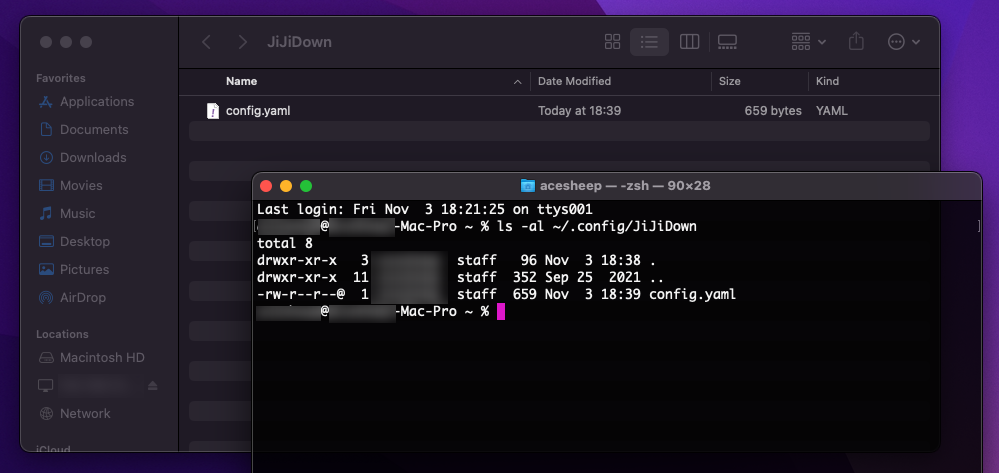Select Macintosh HD in Locations

click(x=102, y=358)
